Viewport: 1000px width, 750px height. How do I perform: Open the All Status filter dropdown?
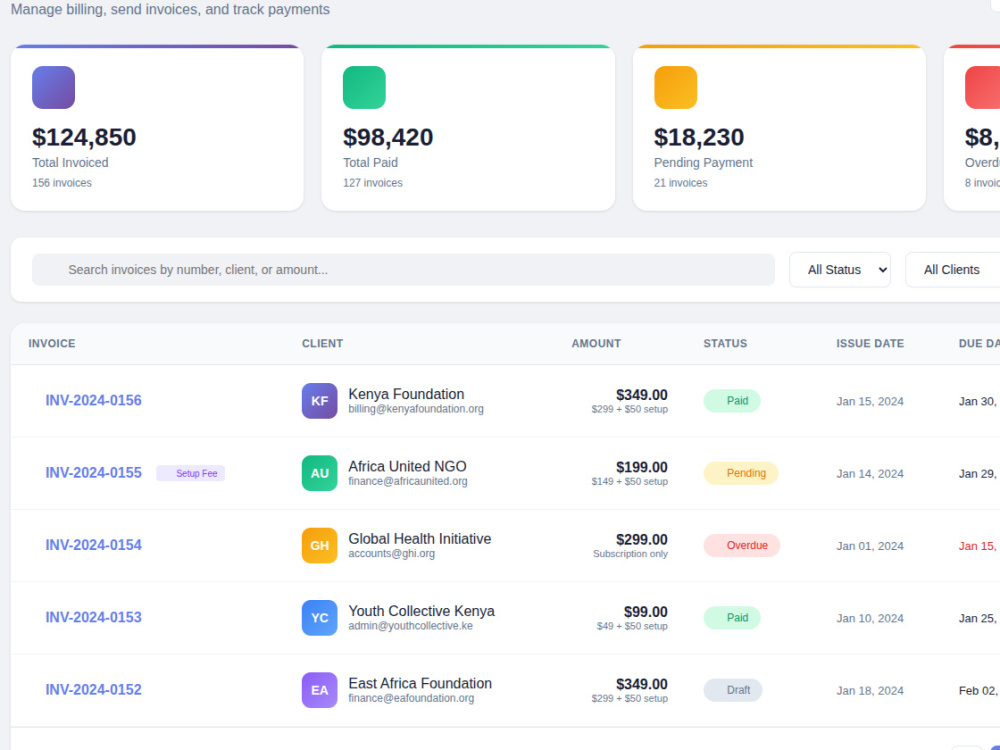(x=840, y=270)
